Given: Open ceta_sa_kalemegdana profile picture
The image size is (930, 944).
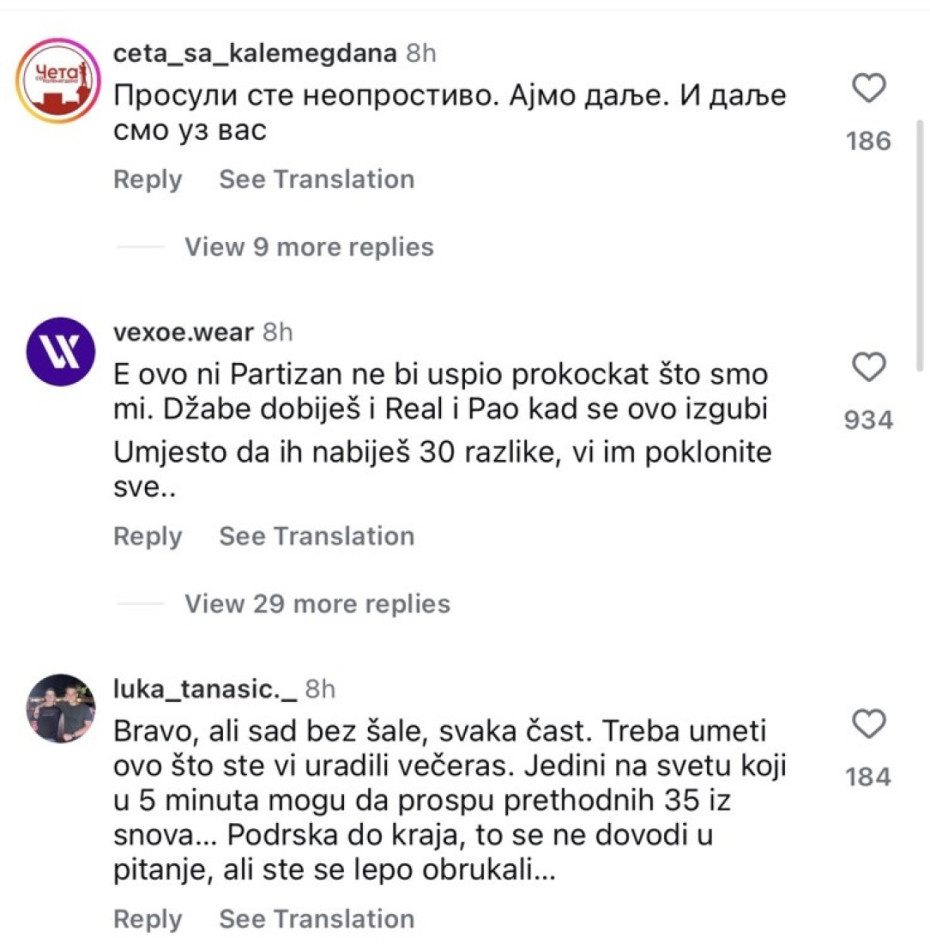Looking at the screenshot, I should pyautogui.click(x=60, y=81).
